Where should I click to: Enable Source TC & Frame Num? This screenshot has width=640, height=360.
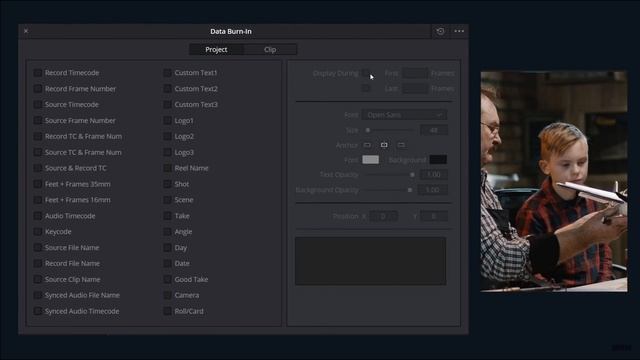coord(38,152)
